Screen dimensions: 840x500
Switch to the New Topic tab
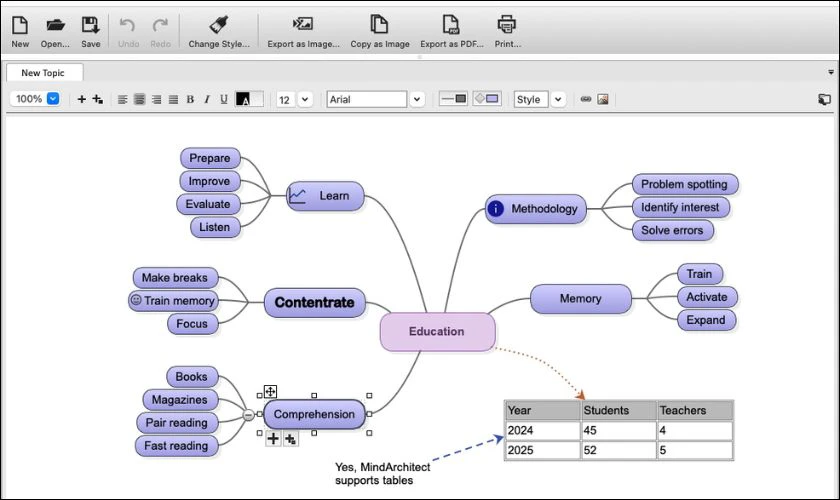point(44,72)
